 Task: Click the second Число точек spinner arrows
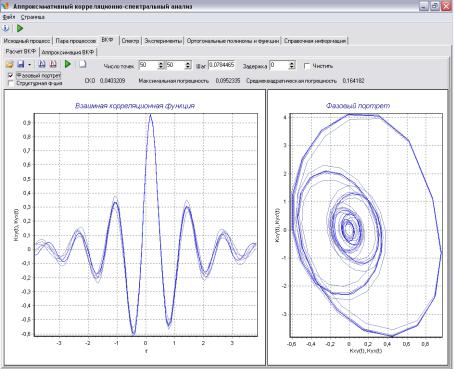pos(188,65)
